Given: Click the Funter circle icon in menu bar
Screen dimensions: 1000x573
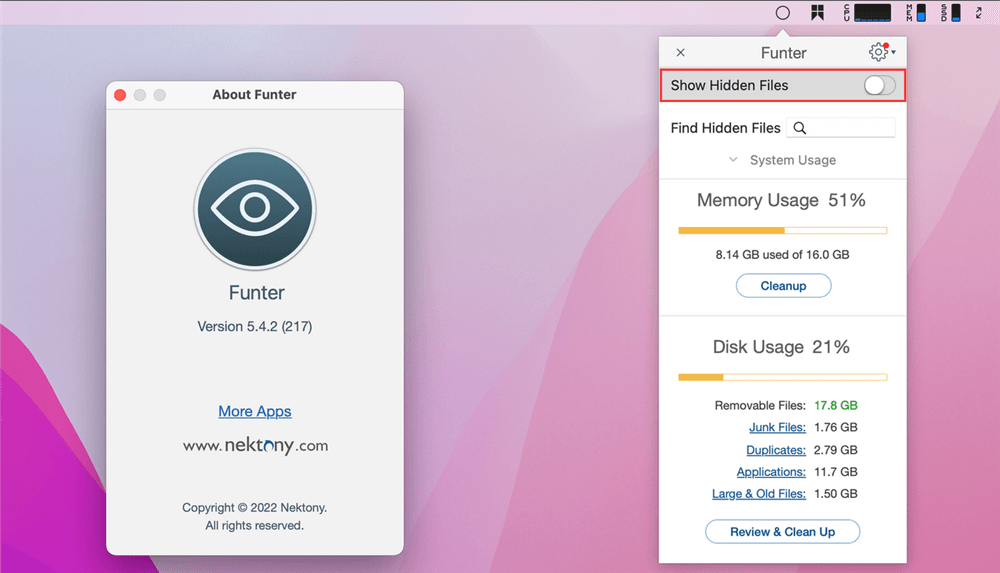Looking at the screenshot, I should pyautogui.click(x=783, y=13).
